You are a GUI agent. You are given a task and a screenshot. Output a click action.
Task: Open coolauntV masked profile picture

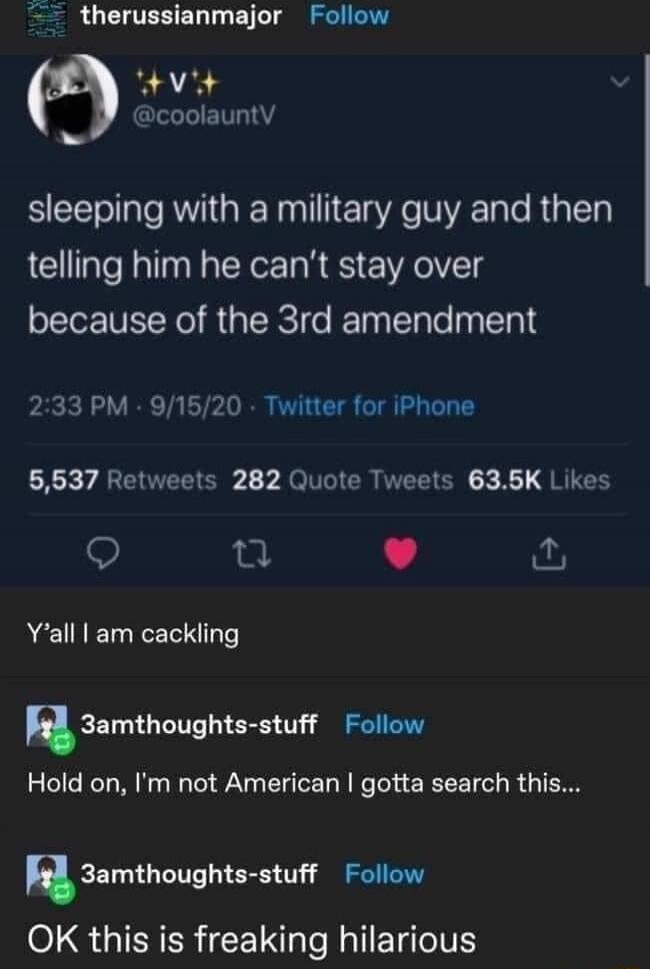point(73,99)
